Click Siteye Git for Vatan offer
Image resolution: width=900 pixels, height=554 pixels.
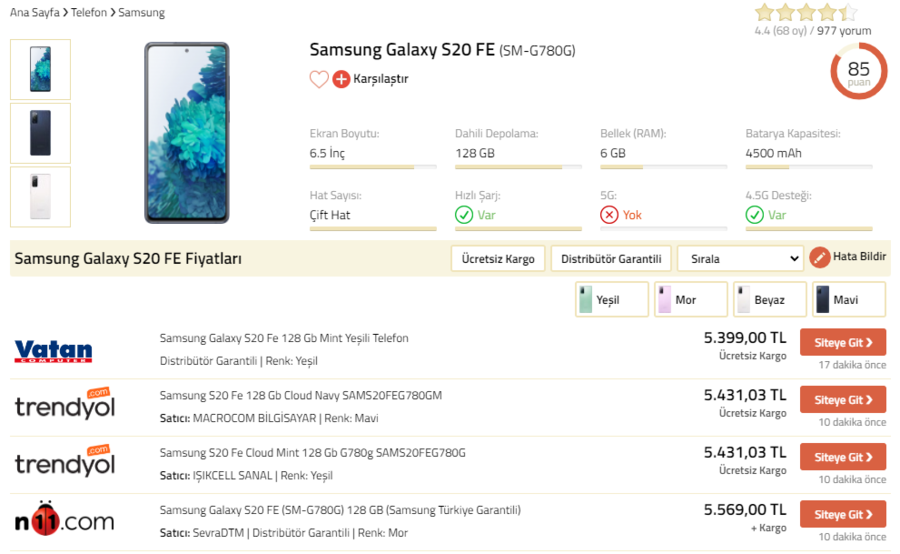click(842, 343)
